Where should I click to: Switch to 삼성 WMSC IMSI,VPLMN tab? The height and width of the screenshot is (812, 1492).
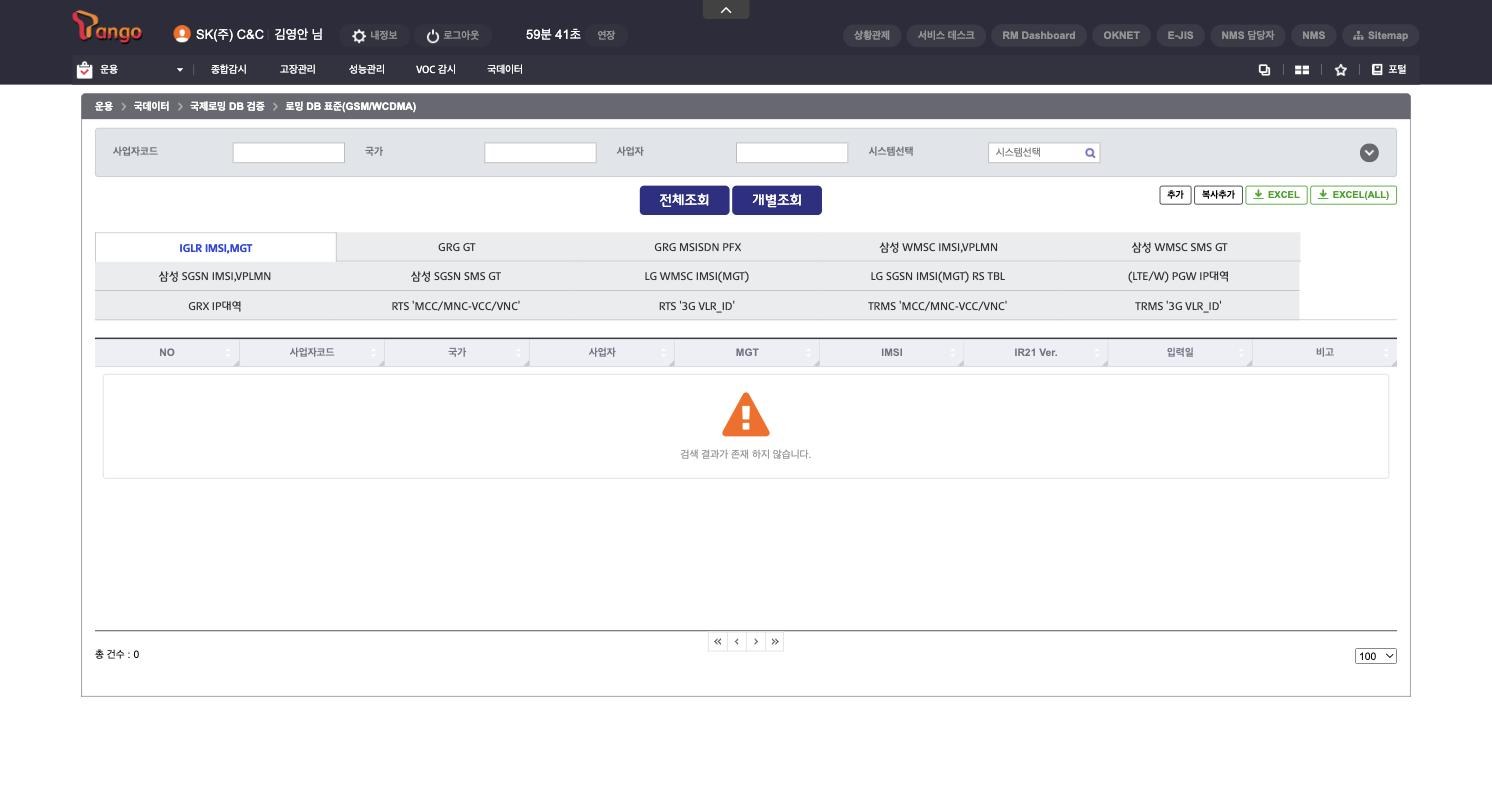tap(938, 247)
